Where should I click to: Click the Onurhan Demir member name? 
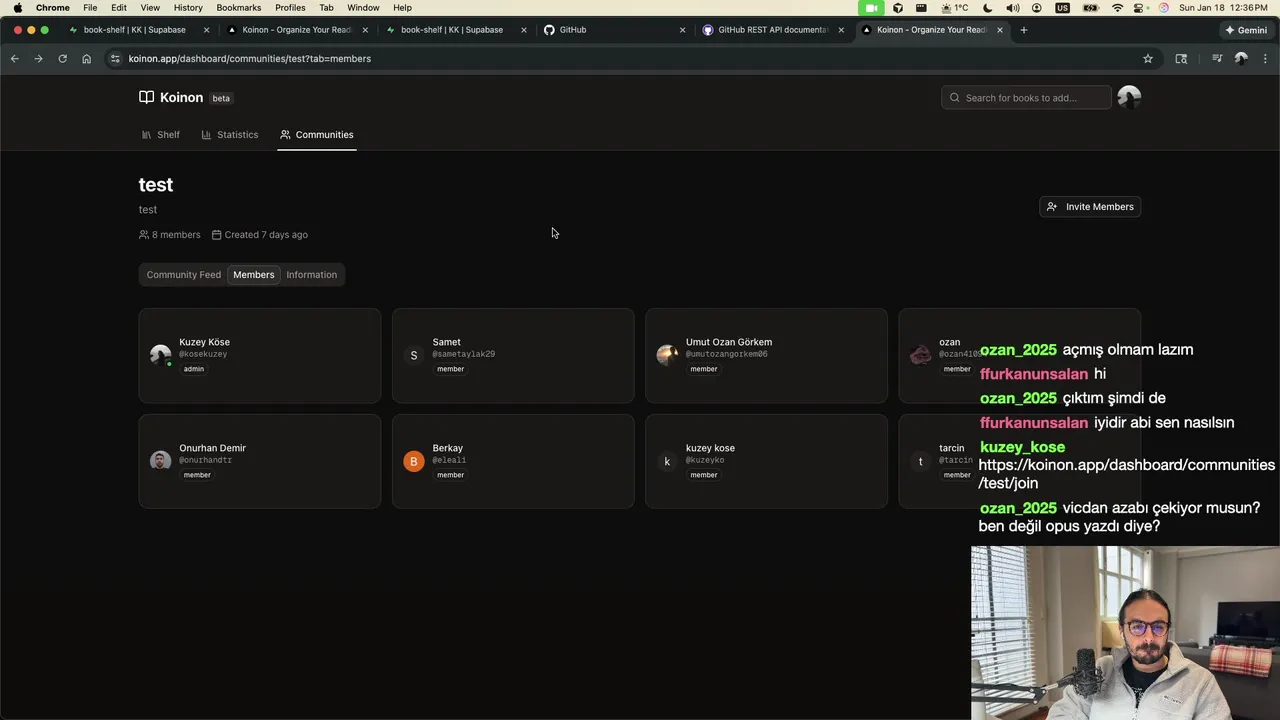click(x=212, y=448)
